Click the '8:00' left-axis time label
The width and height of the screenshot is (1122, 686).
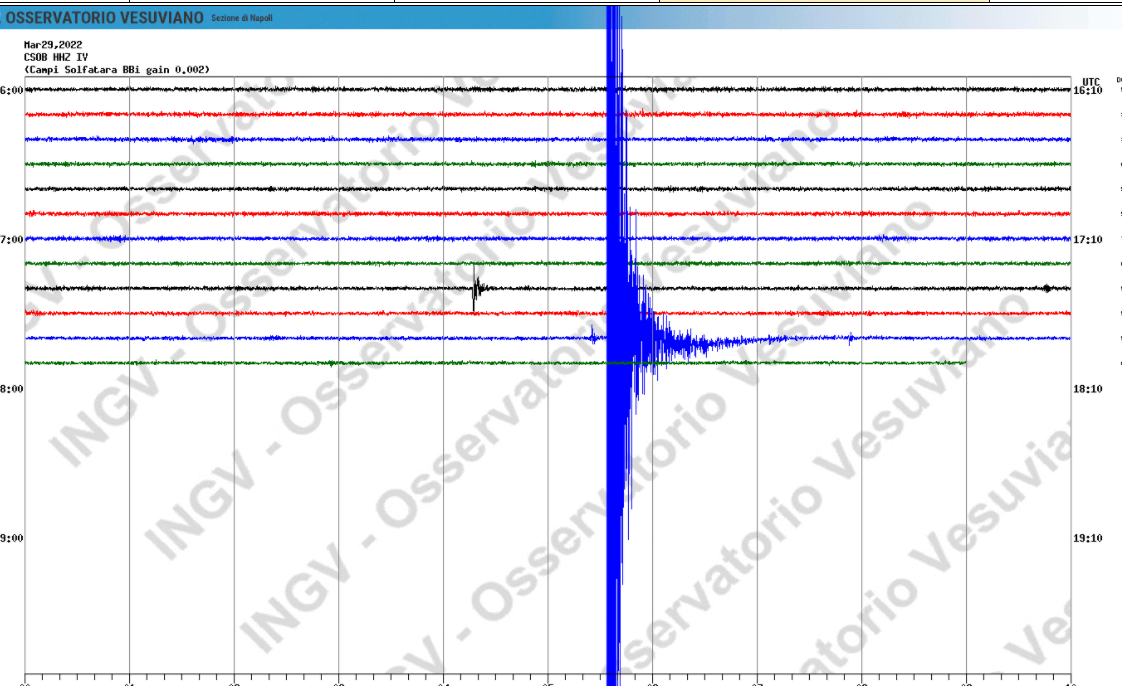11,389
